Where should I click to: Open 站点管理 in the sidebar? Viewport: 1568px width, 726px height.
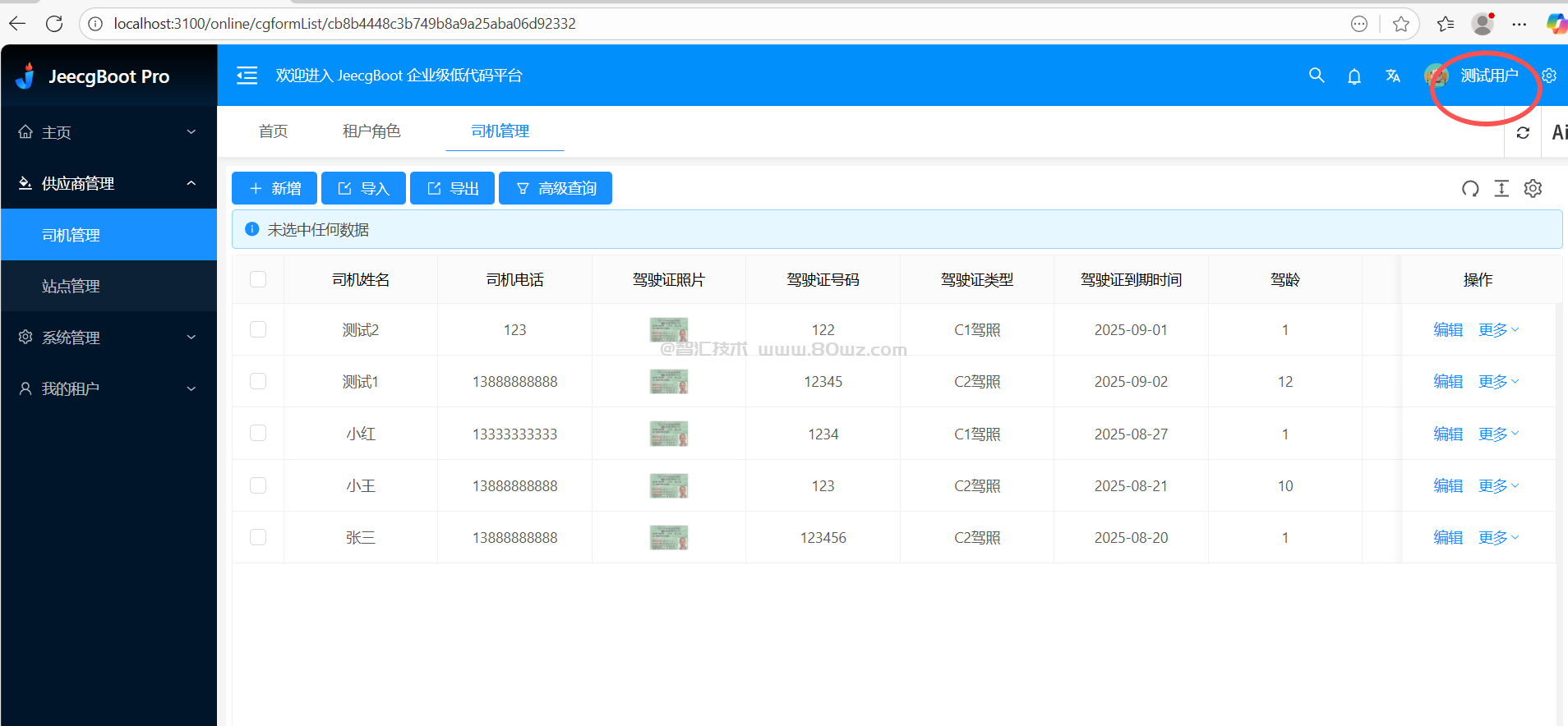tap(108, 286)
